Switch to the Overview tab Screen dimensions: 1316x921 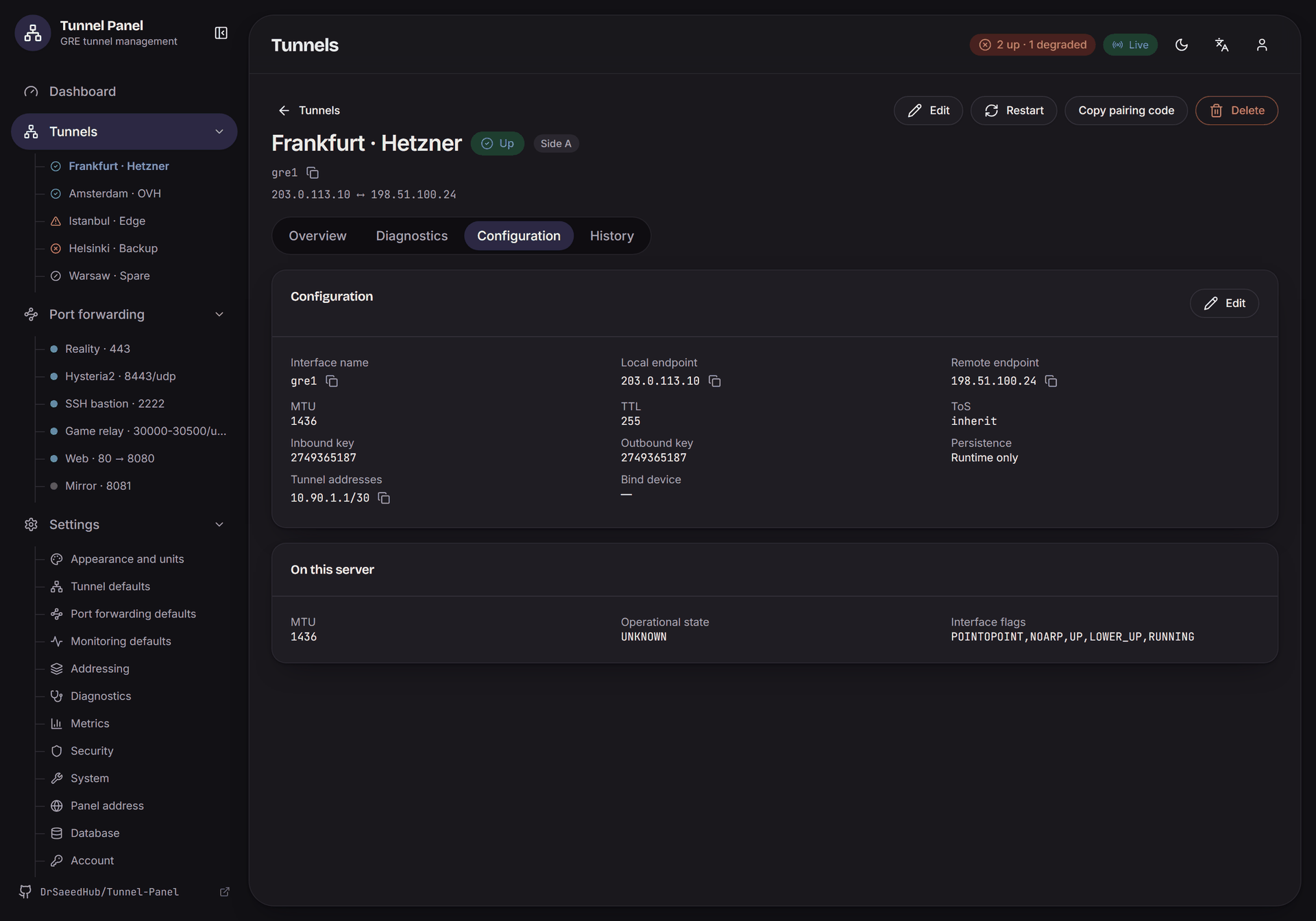[x=317, y=236]
